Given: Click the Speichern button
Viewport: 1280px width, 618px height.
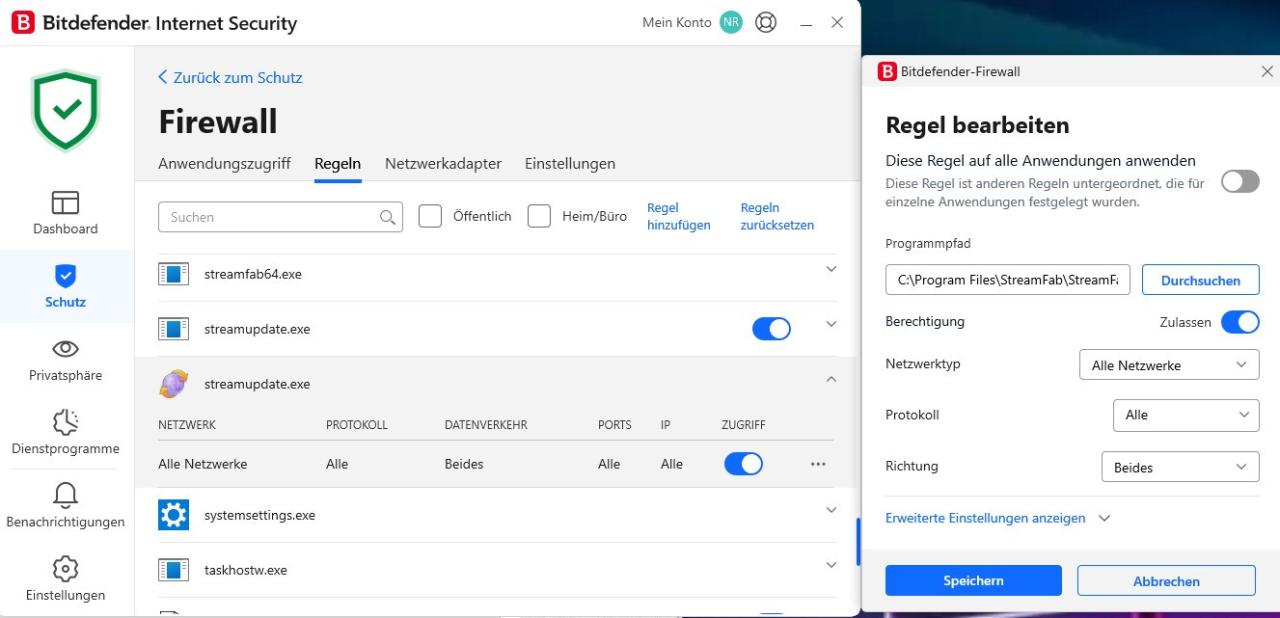Looking at the screenshot, I should (973, 580).
